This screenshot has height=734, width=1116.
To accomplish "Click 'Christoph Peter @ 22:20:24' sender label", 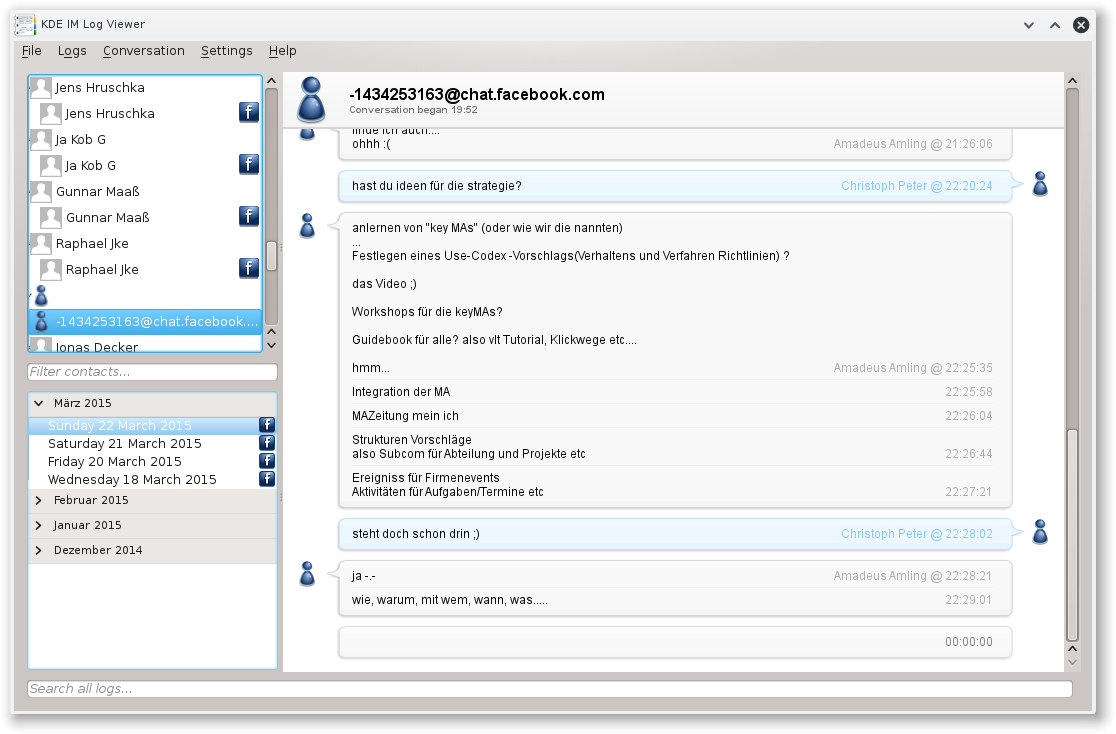I will [x=917, y=186].
